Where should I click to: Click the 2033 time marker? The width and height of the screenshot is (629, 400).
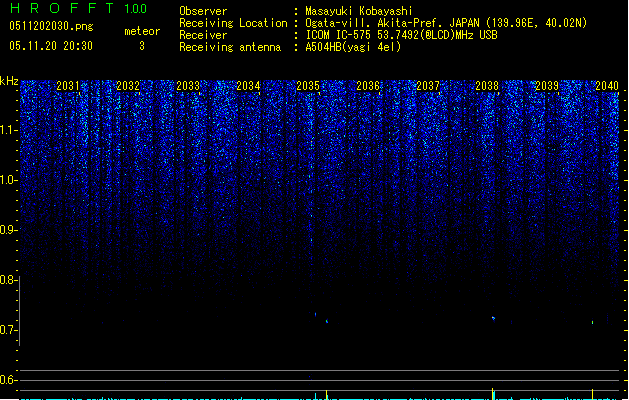tap(188, 86)
